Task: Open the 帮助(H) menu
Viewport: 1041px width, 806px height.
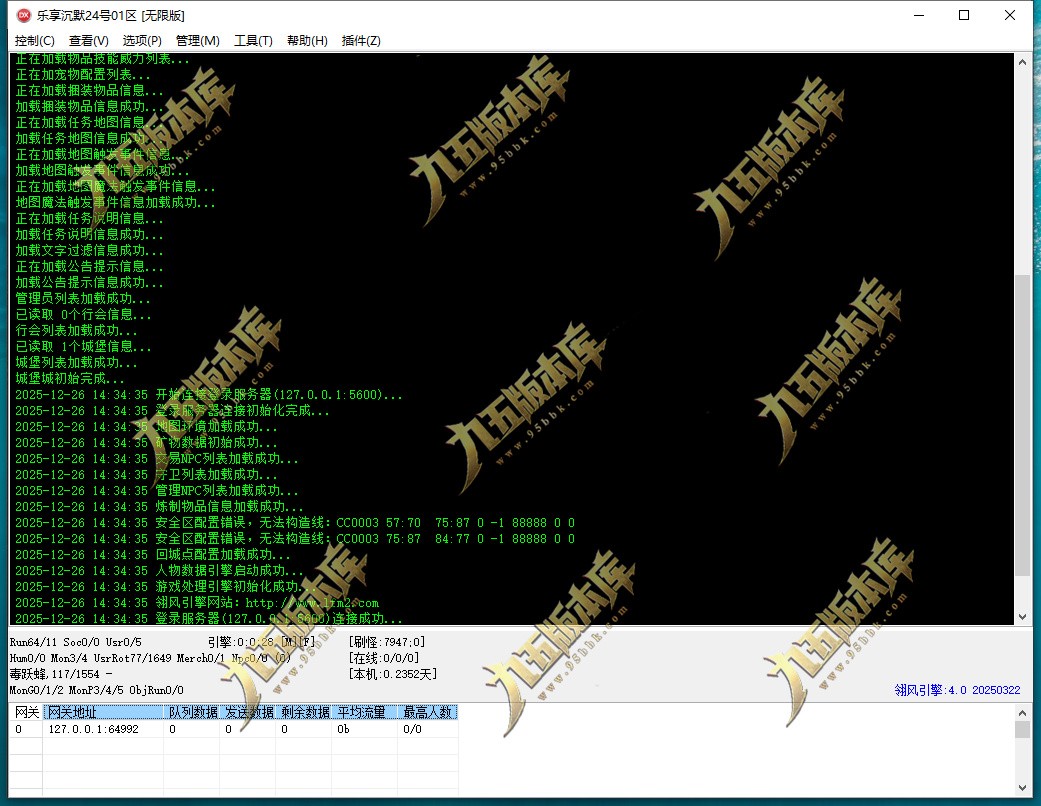Action: (307, 41)
